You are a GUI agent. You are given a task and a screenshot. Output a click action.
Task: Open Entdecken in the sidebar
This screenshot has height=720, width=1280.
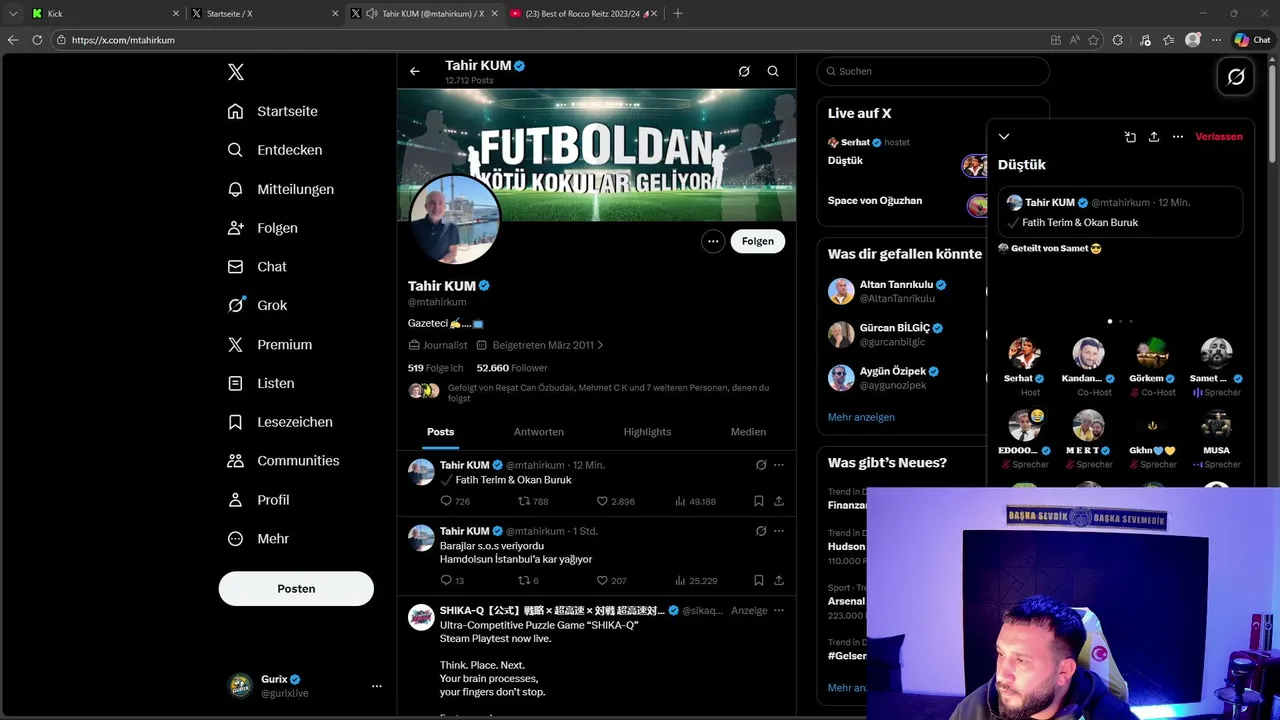click(x=275, y=150)
